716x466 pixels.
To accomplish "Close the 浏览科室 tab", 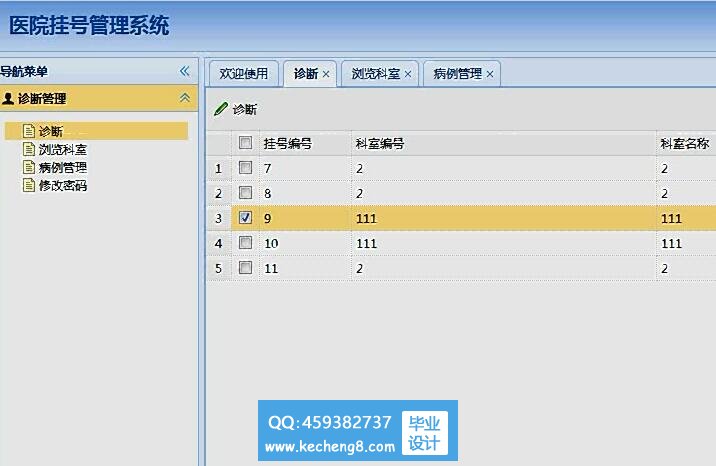I will point(408,74).
